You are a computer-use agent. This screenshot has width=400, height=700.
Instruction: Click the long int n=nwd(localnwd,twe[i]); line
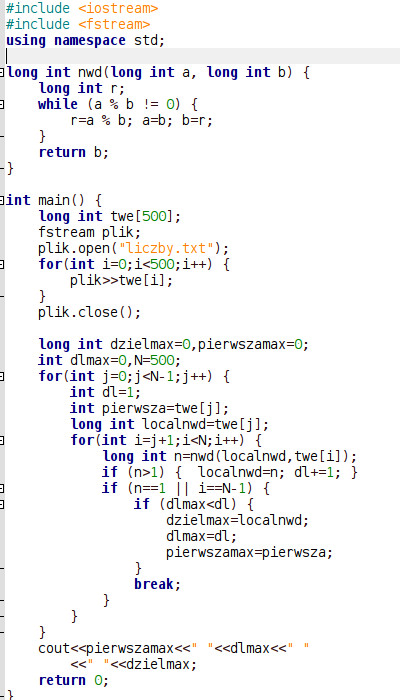[x=230, y=457]
